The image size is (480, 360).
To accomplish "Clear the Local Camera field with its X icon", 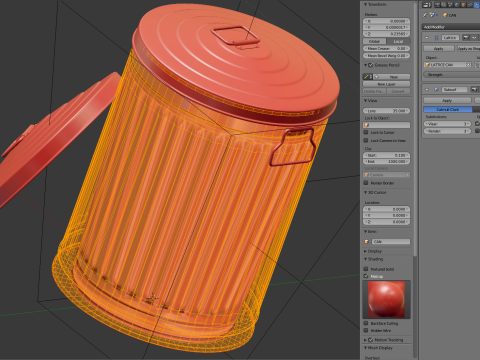I will [407, 175].
